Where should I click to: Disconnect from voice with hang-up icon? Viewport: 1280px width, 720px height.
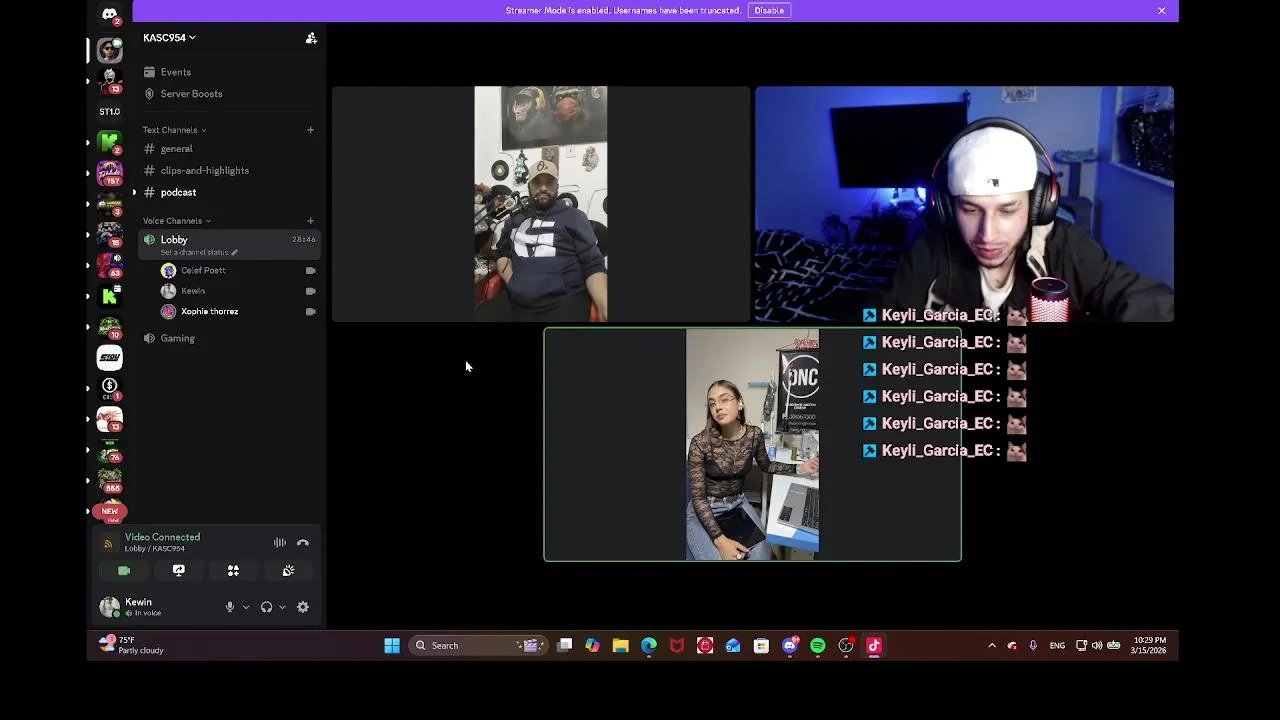pos(303,543)
